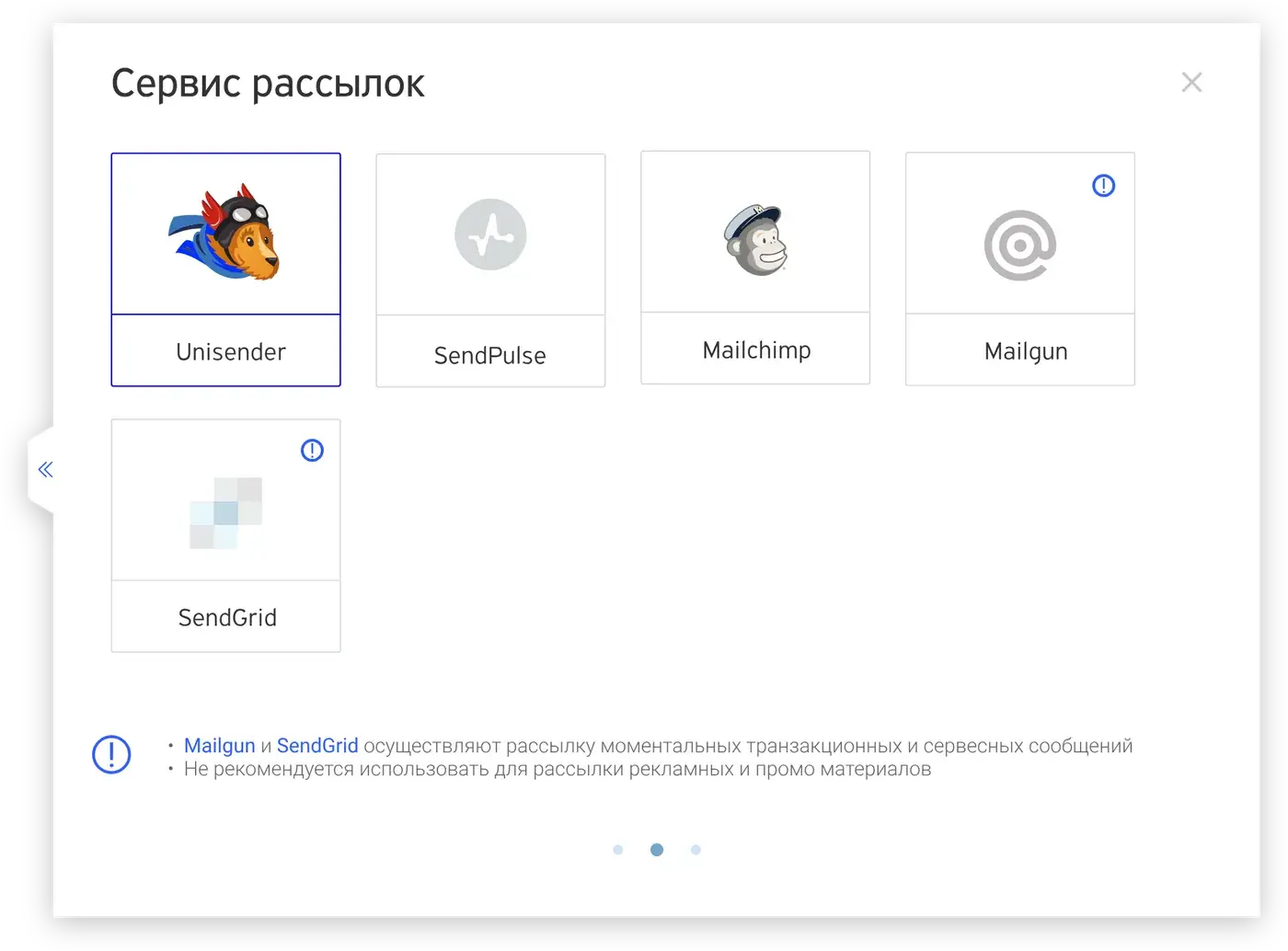Pick the Mailchimp monkey logo
This screenshot has width=1288, height=951.
[x=755, y=240]
